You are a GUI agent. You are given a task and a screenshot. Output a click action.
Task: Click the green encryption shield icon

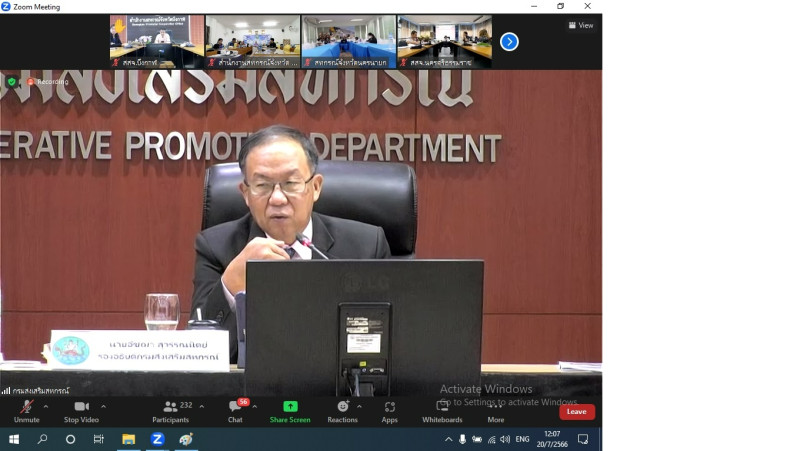click(11, 82)
